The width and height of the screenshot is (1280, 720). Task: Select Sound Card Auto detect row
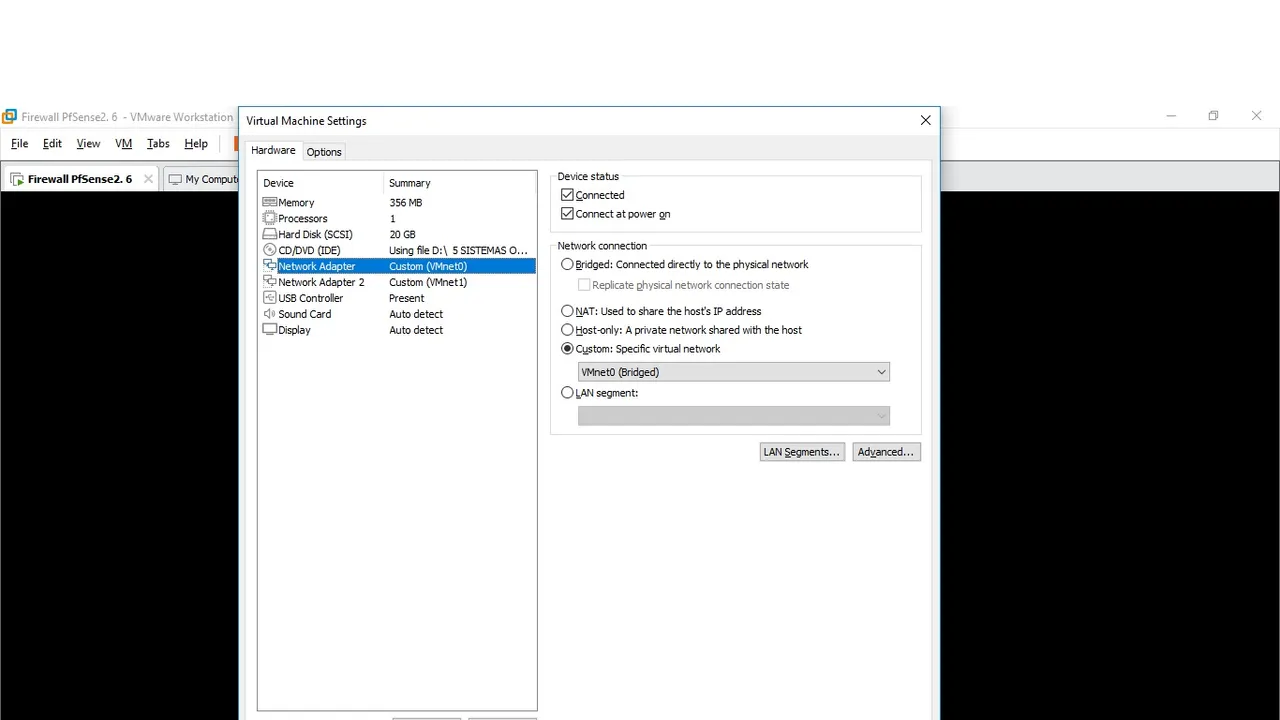(x=397, y=314)
